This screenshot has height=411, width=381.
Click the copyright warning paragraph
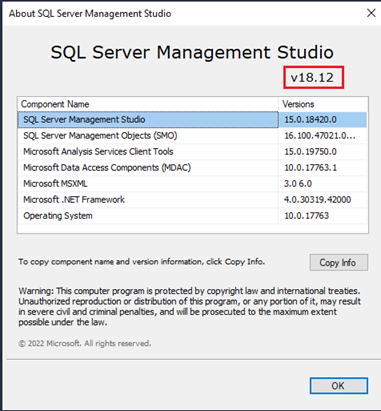pyautogui.click(x=189, y=307)
